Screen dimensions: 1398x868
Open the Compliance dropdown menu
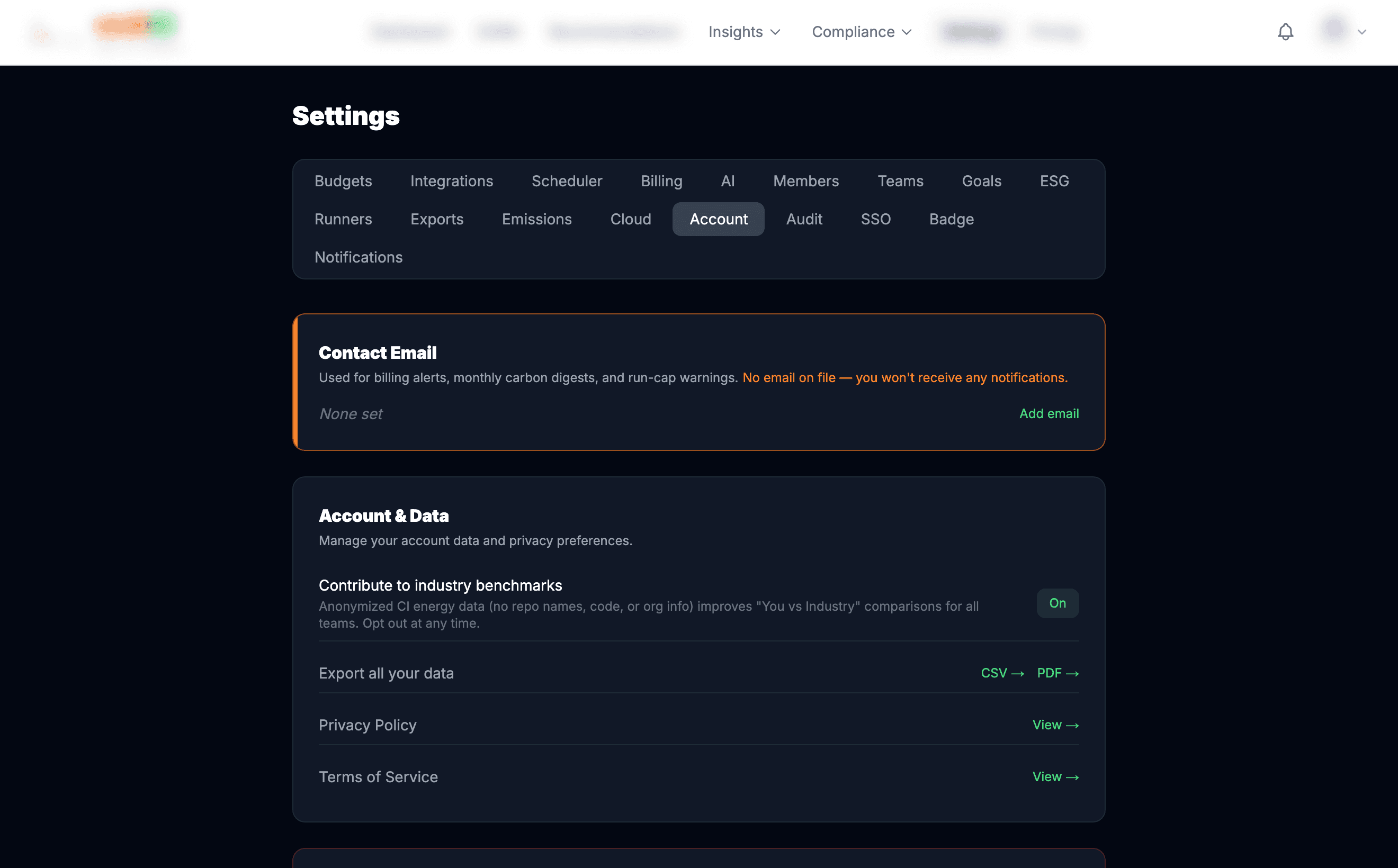(862, 32)
